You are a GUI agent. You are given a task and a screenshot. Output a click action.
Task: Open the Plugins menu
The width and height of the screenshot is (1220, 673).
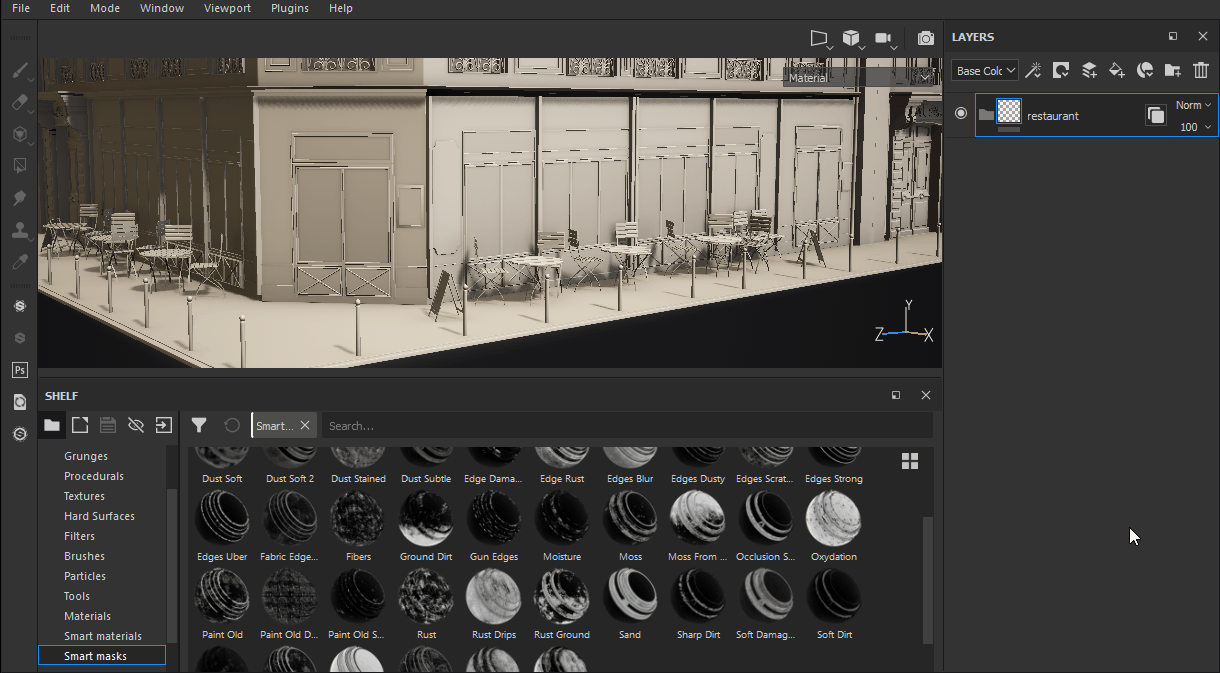289,8
